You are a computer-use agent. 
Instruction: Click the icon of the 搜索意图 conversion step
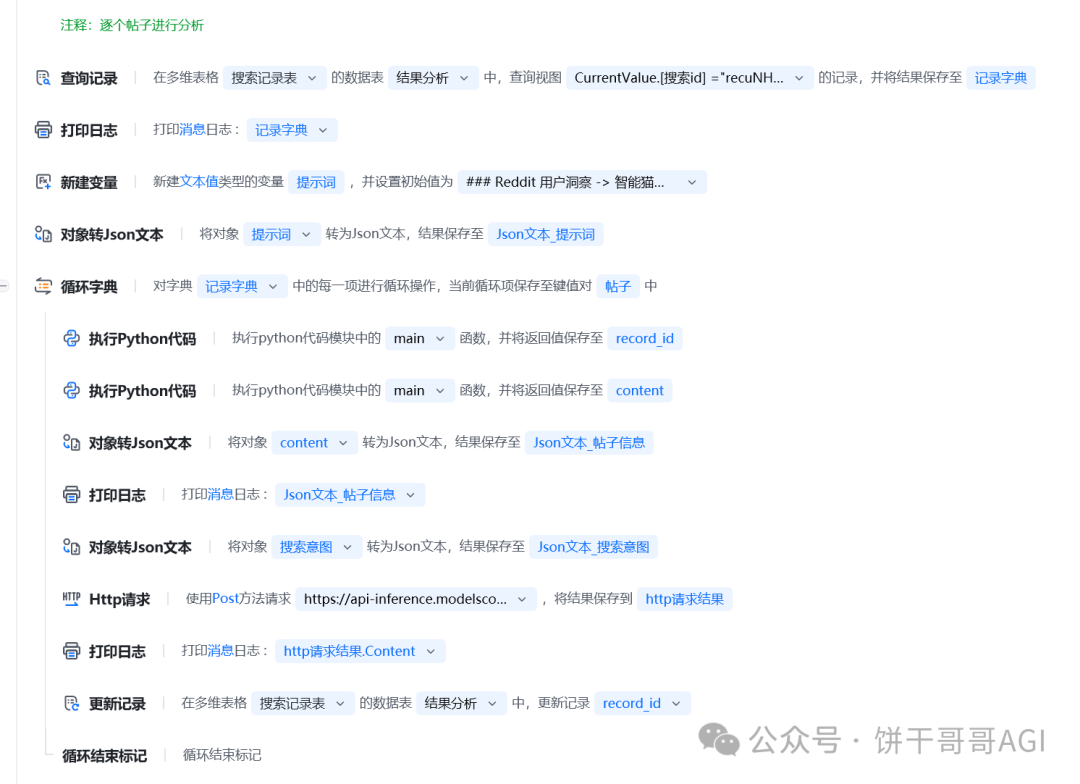click(72, 547)
